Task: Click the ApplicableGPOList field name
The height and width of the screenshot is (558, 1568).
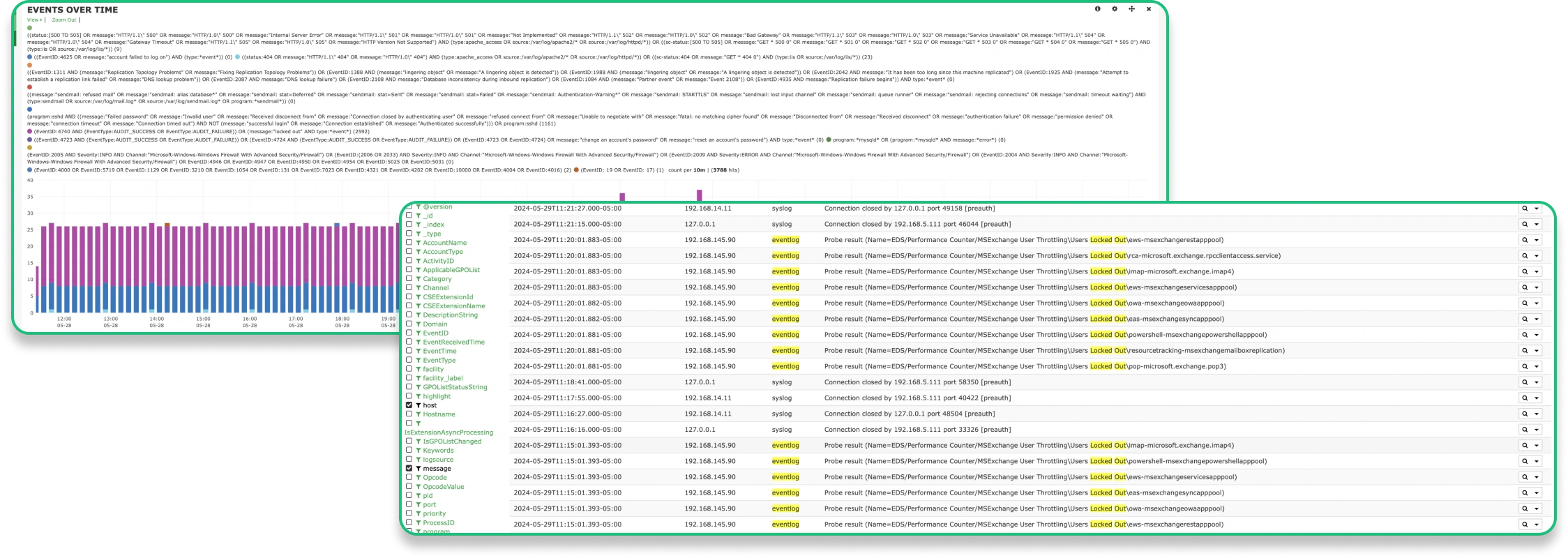Action: pos(451,270)
